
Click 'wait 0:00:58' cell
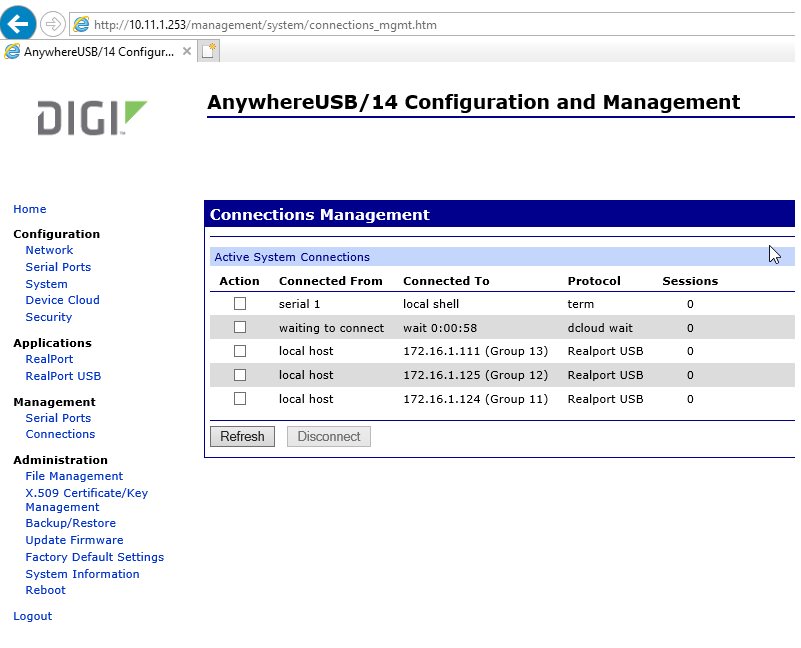pos(440,328)
